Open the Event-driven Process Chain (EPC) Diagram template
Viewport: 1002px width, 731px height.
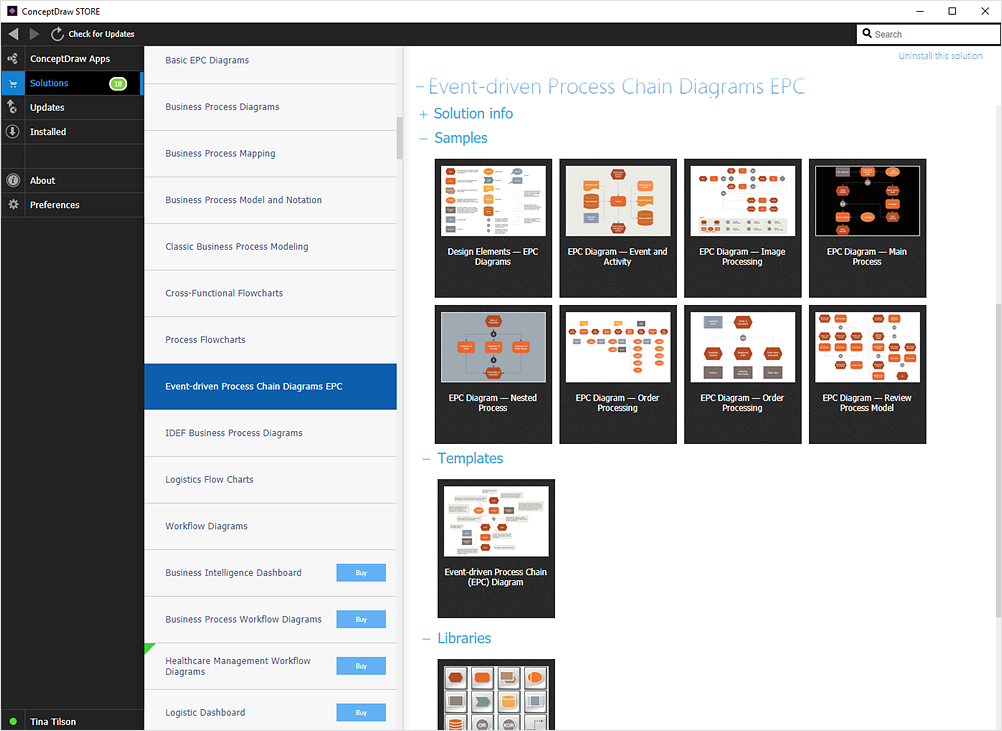[496, 548]
